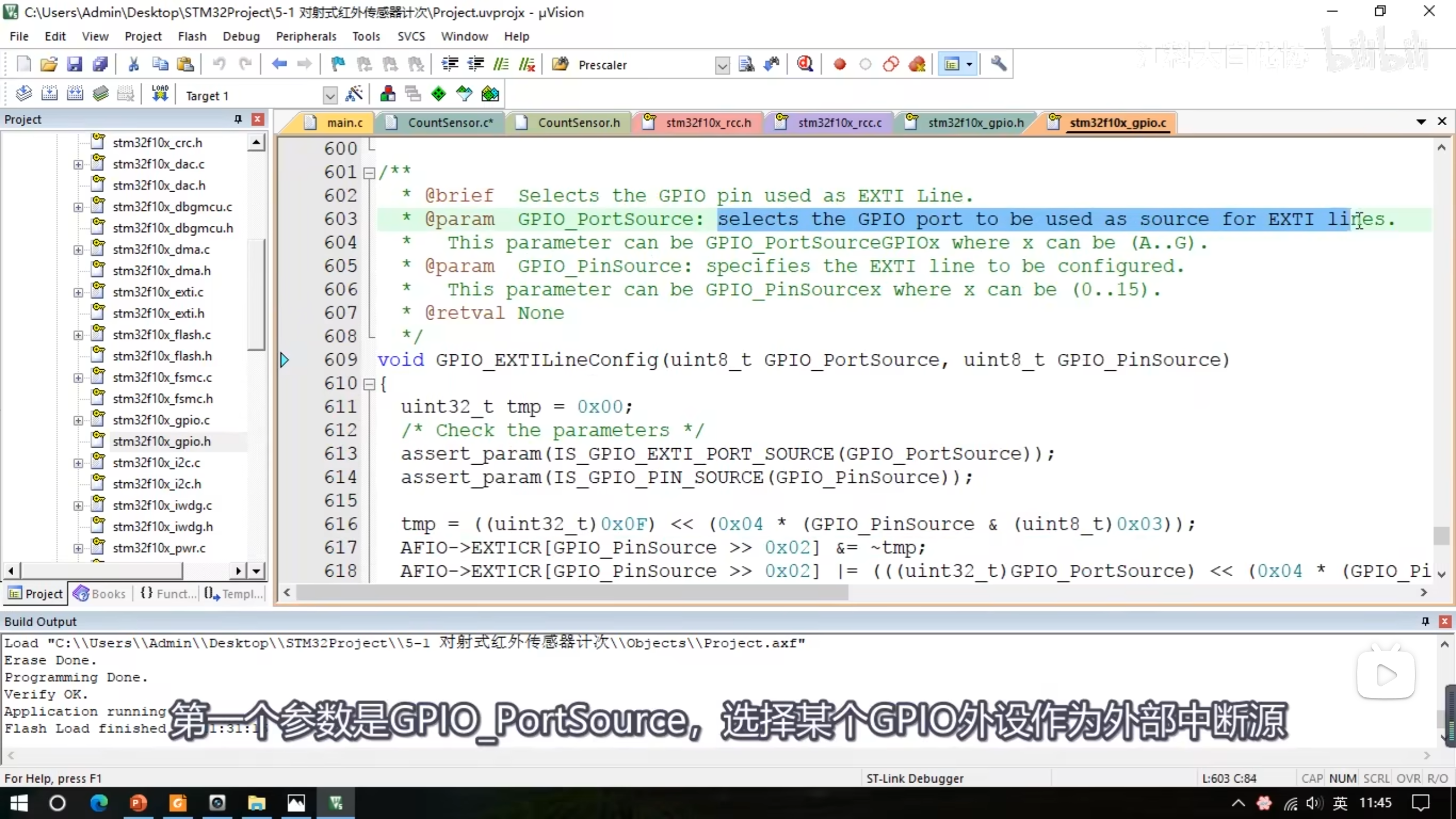
Task: Click the Save file toolbar icon
Action: point(75,64)
